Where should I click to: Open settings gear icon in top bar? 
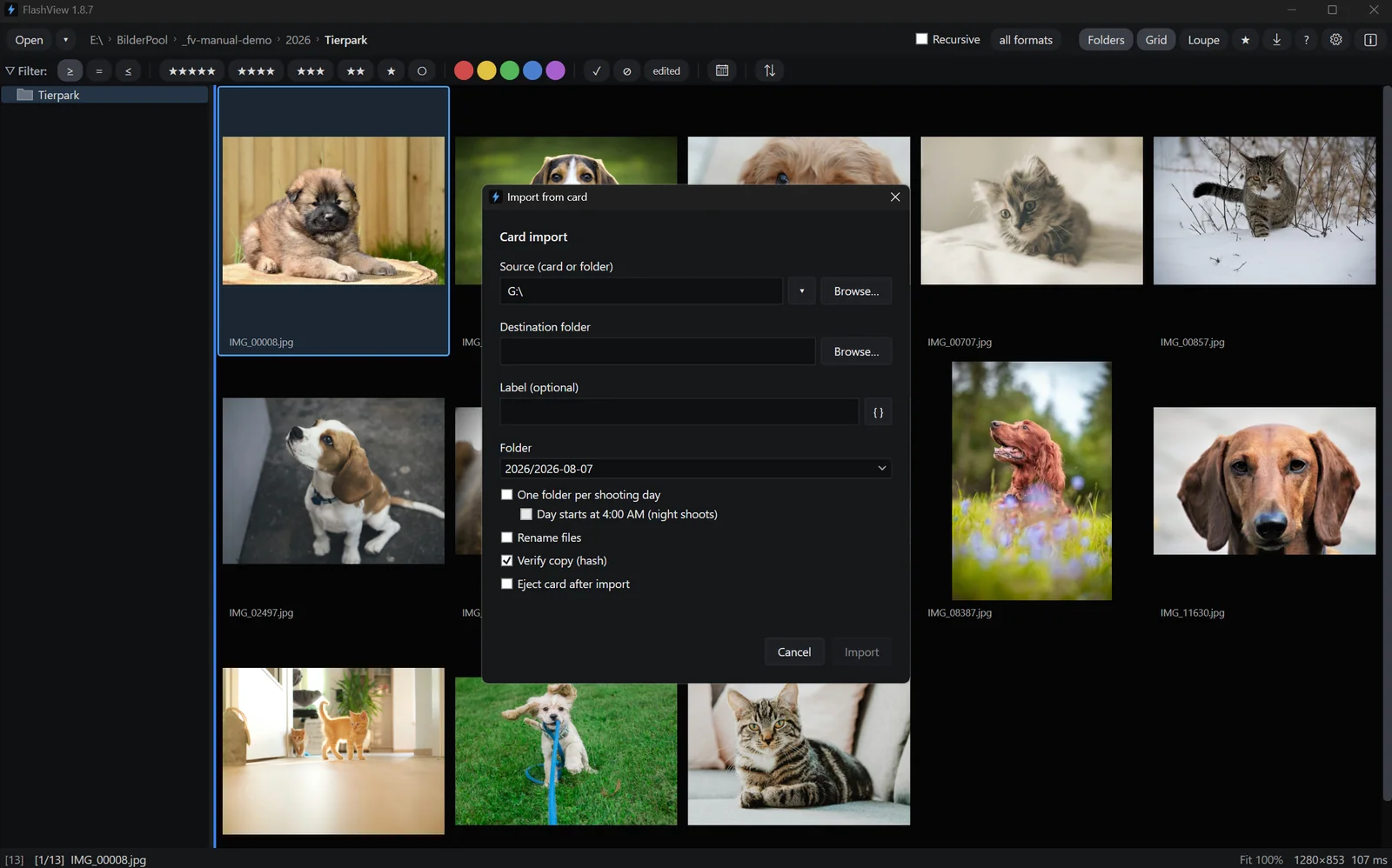click(x=1336, y=40)
